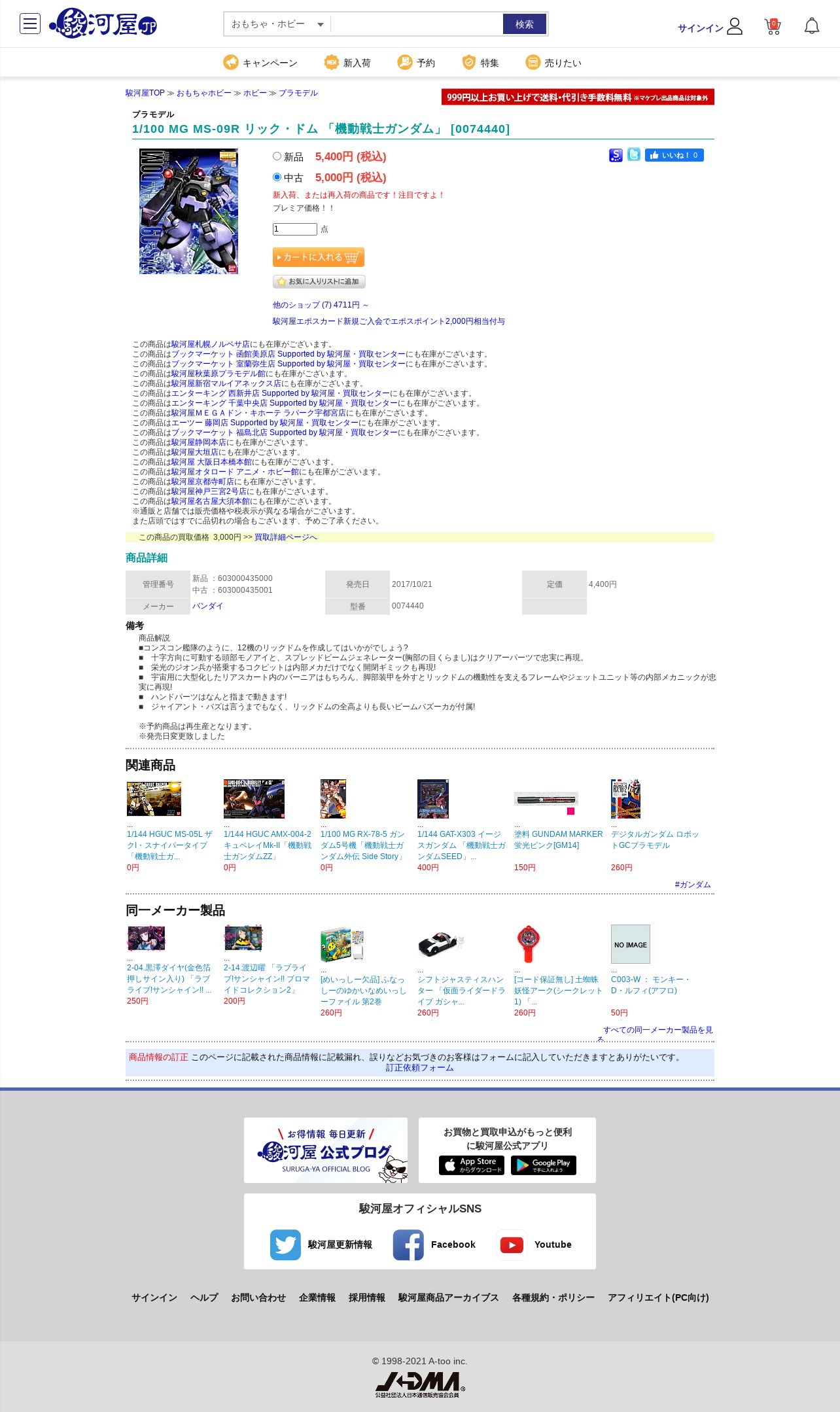840x1412 pixels.
Task: Open the footer 採用情報 link
Action: point(367,1297)
